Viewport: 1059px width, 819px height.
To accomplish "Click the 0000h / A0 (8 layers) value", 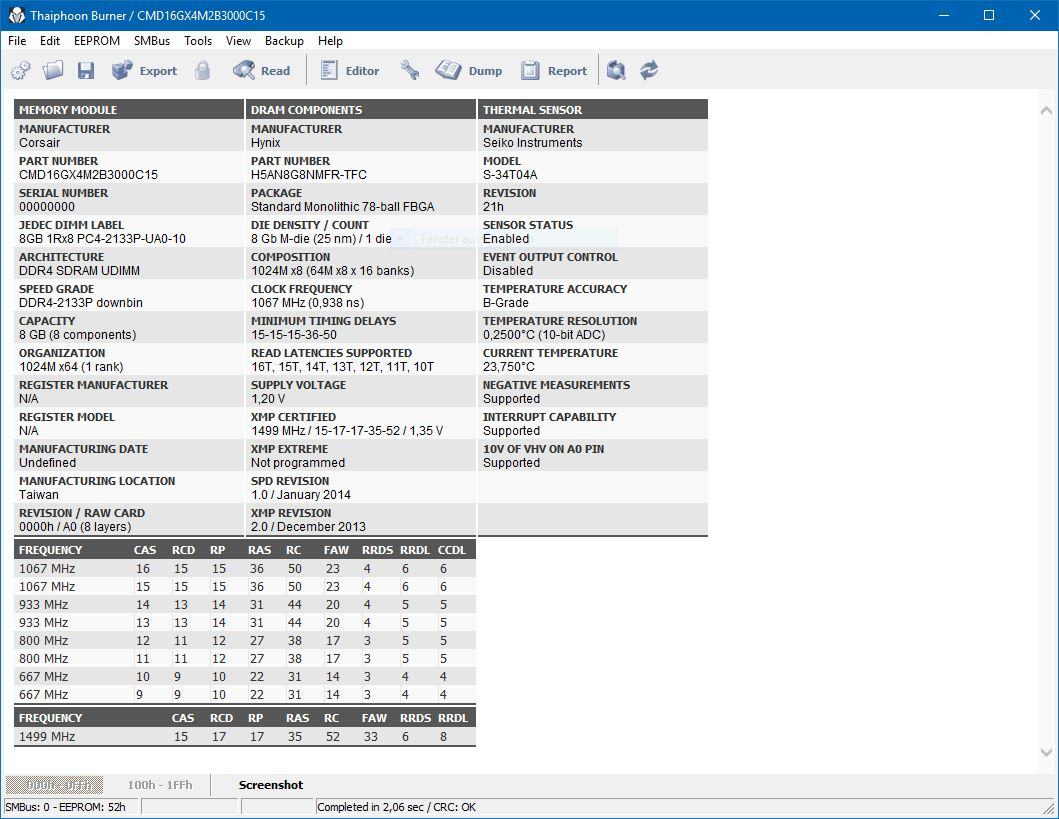I will (x=75, y=527).
